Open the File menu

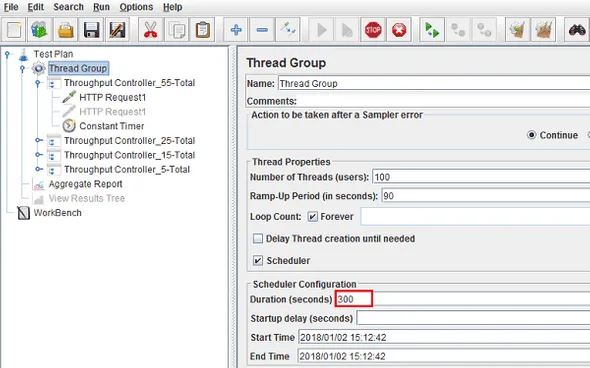pyautogui.click(x=11, y=7)
